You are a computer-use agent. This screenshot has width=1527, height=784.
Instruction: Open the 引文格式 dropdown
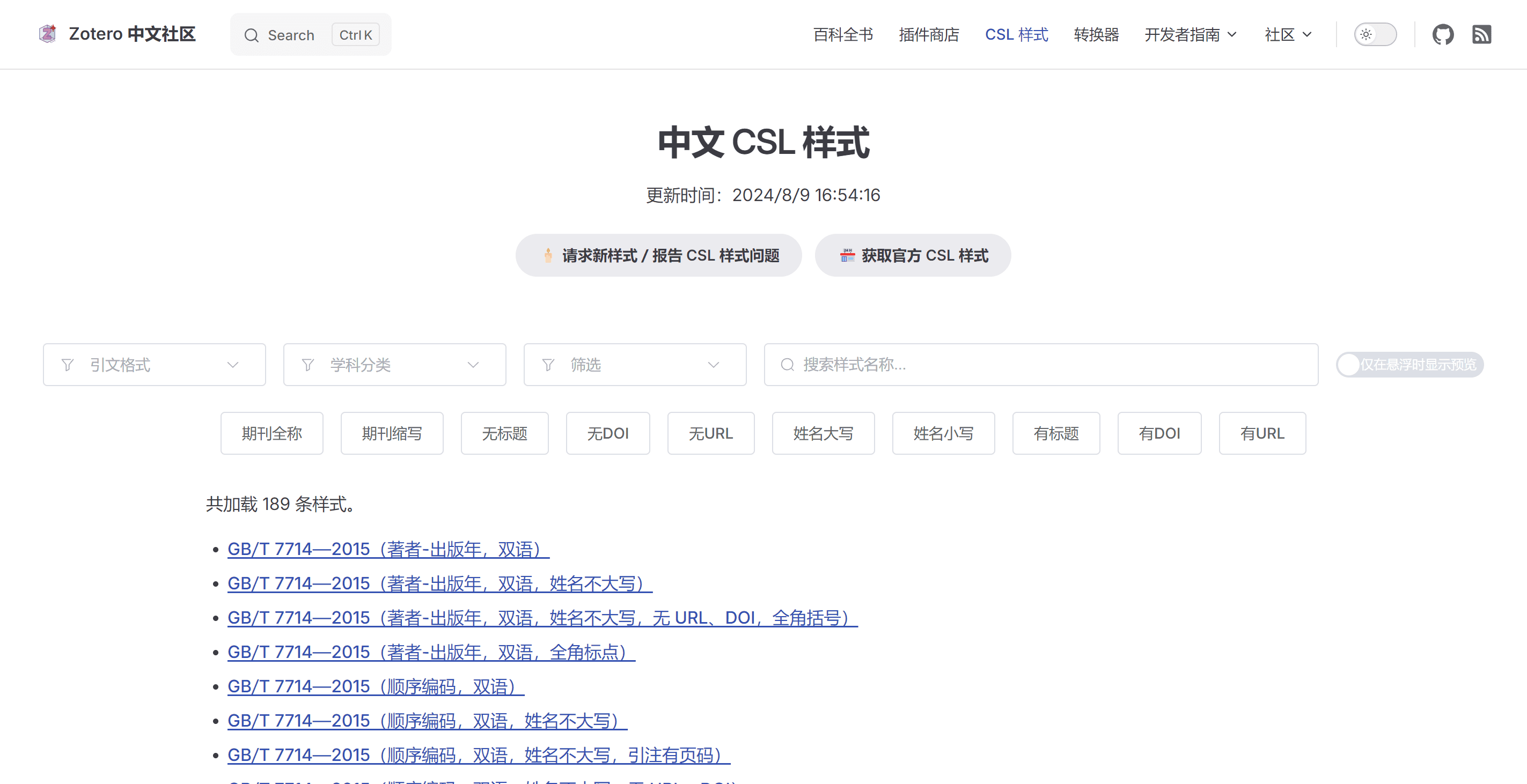(154, 365)
